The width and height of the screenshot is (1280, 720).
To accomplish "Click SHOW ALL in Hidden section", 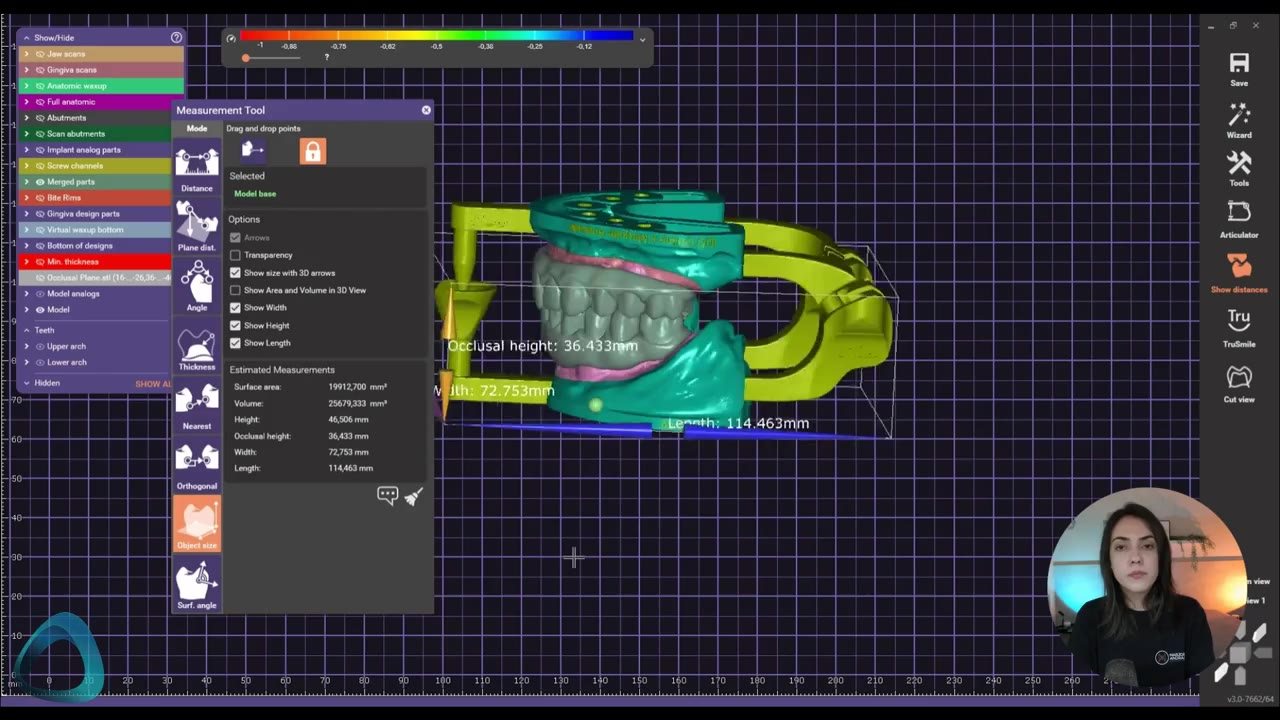I will tap(153, 384).
